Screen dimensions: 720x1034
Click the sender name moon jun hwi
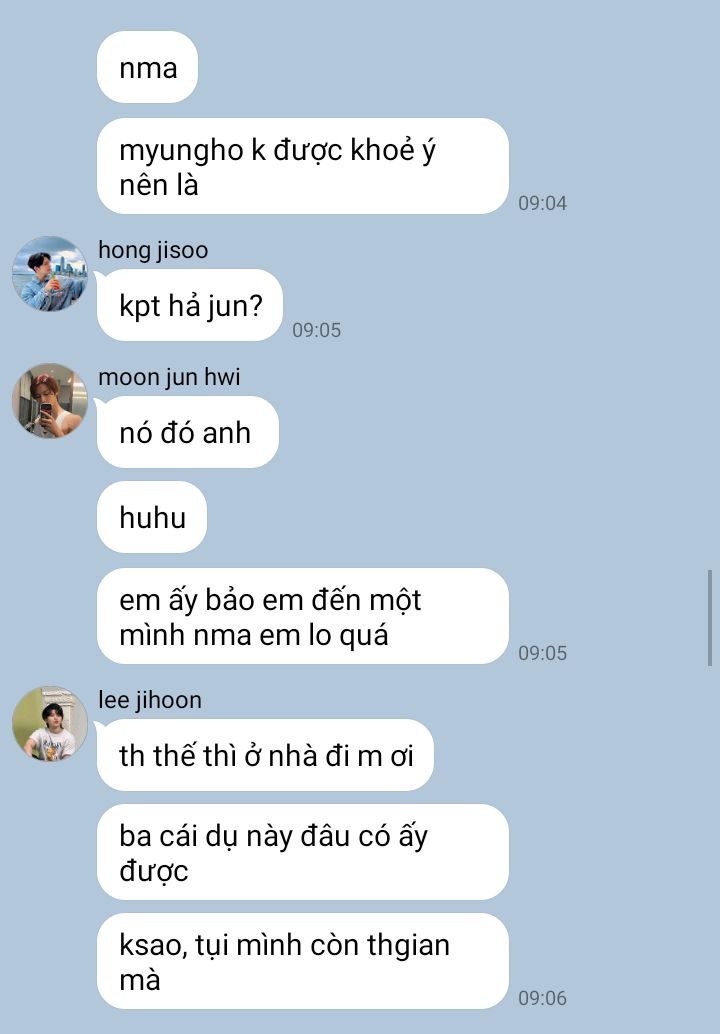coord(169,377)
